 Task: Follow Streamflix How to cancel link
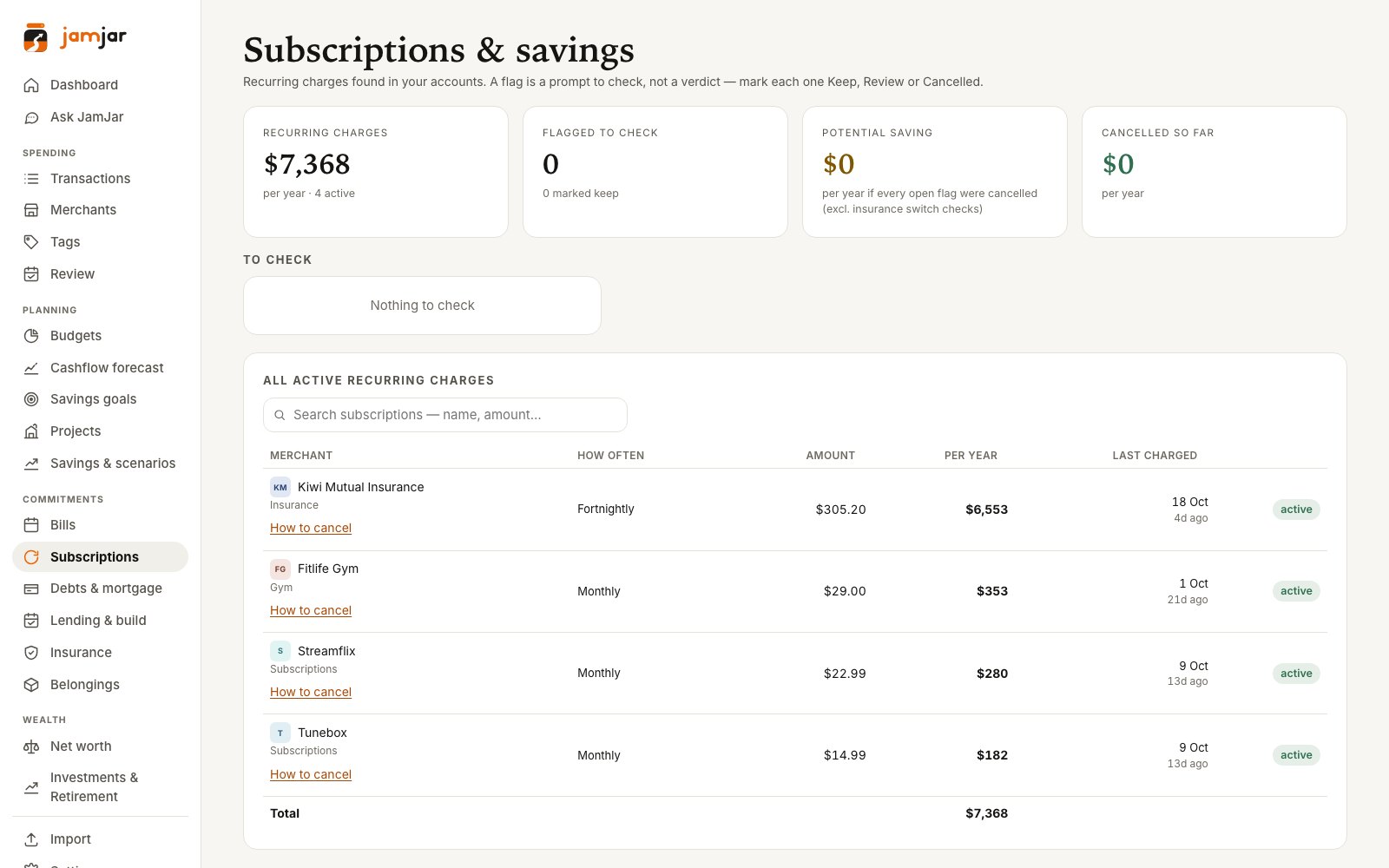[311, 692]
